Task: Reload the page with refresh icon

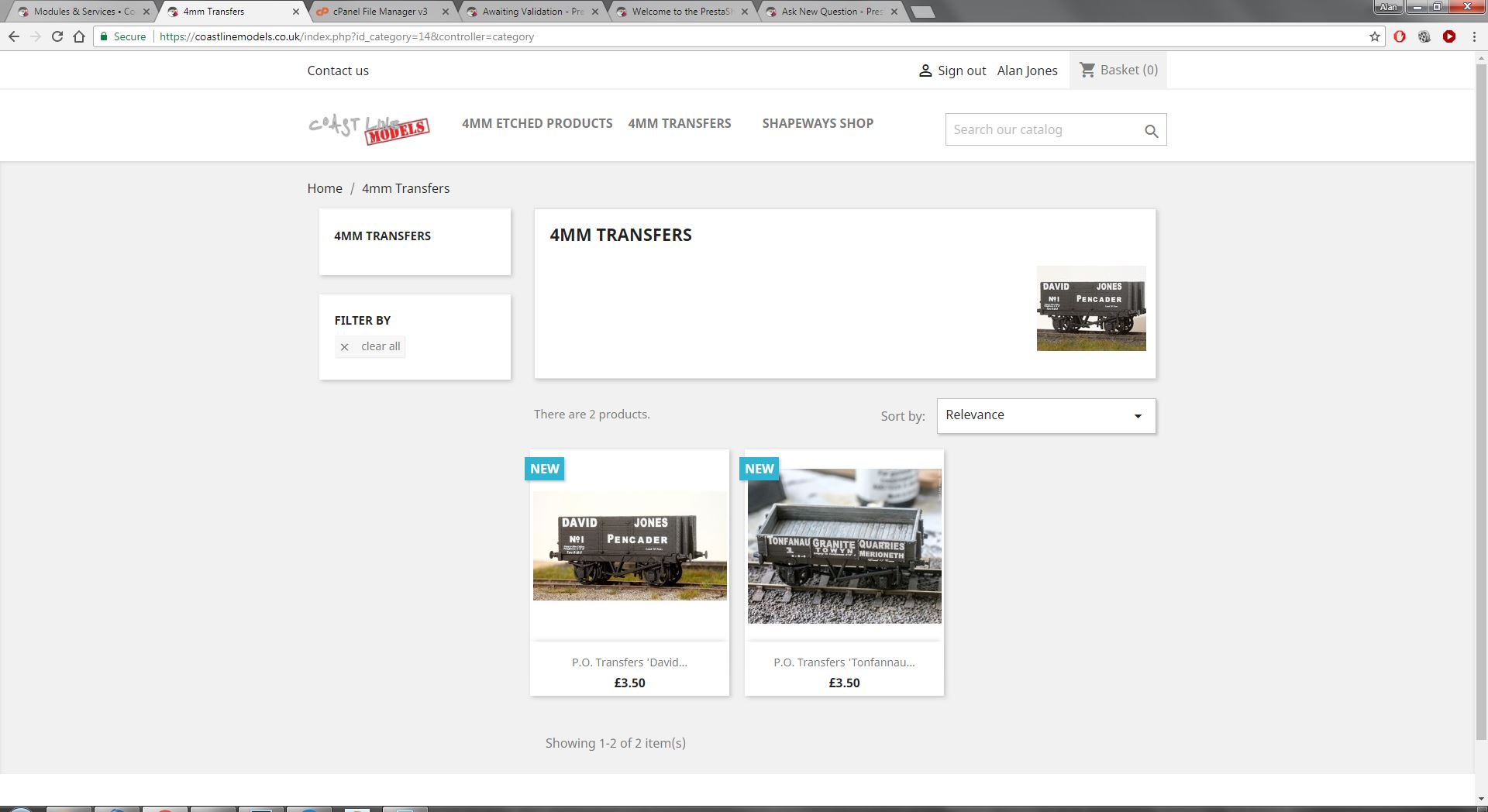Action: click(x=57, y=36)
